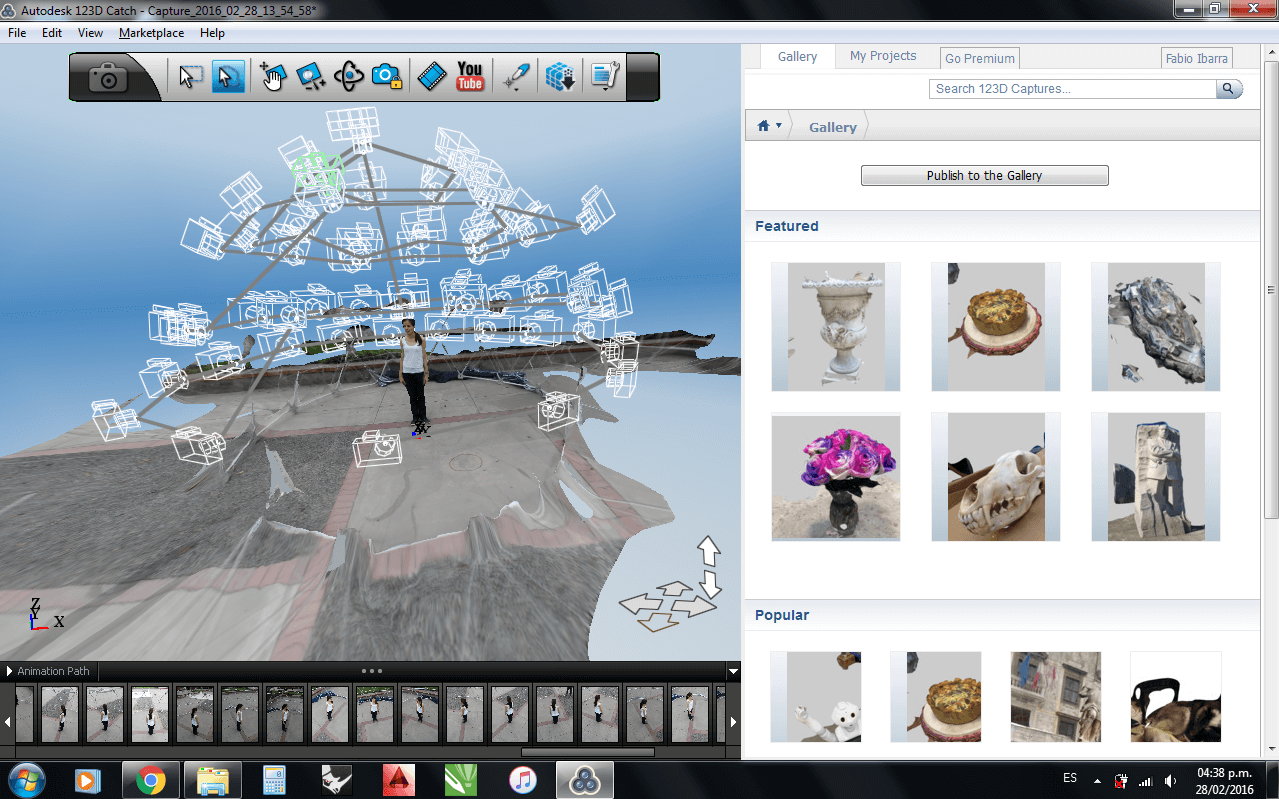Select the rectangle selection tool

pyautogui.click(x=190, y=77)
